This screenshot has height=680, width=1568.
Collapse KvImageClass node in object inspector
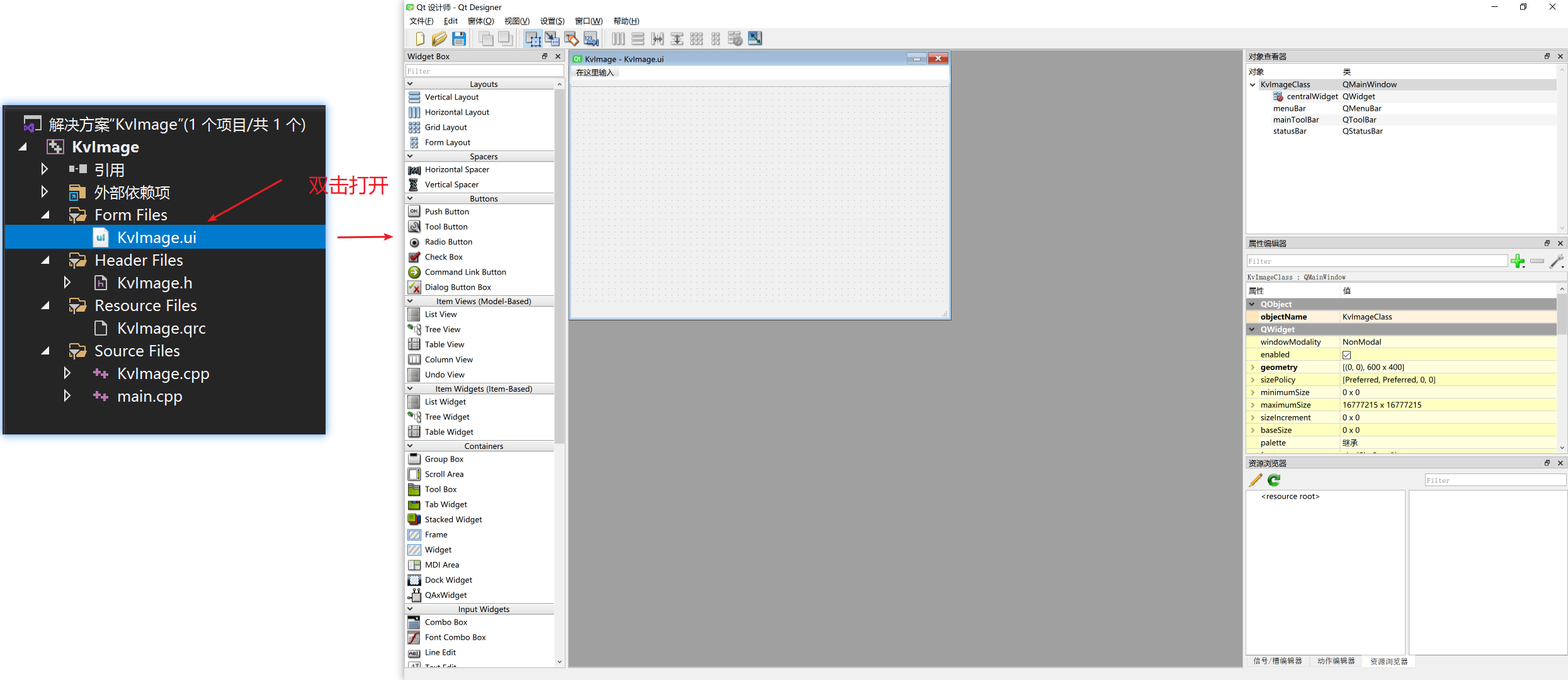click(1253, 84)
